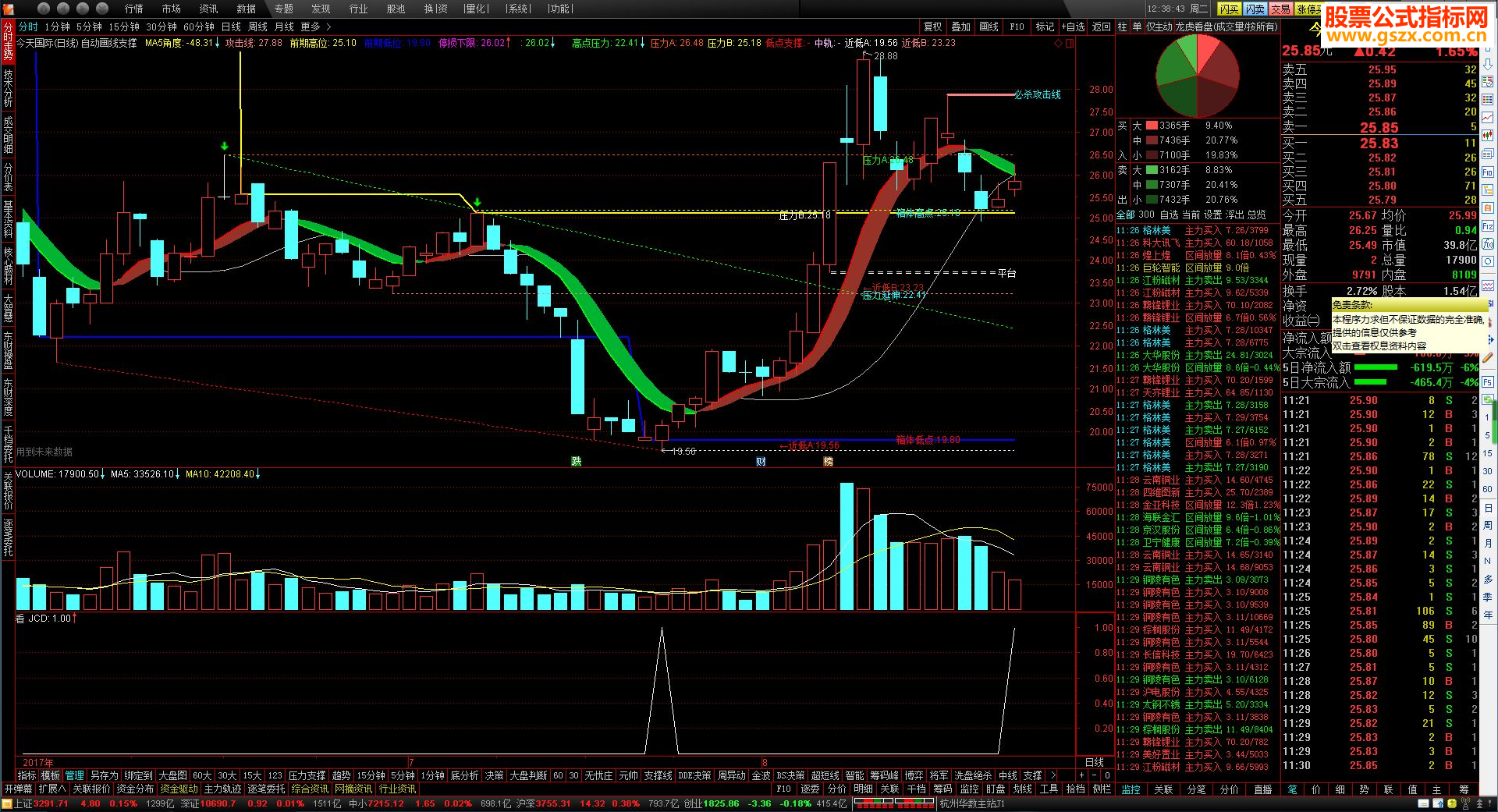Open the |功能| menu

pyautogui.click(x=560, y=9)
